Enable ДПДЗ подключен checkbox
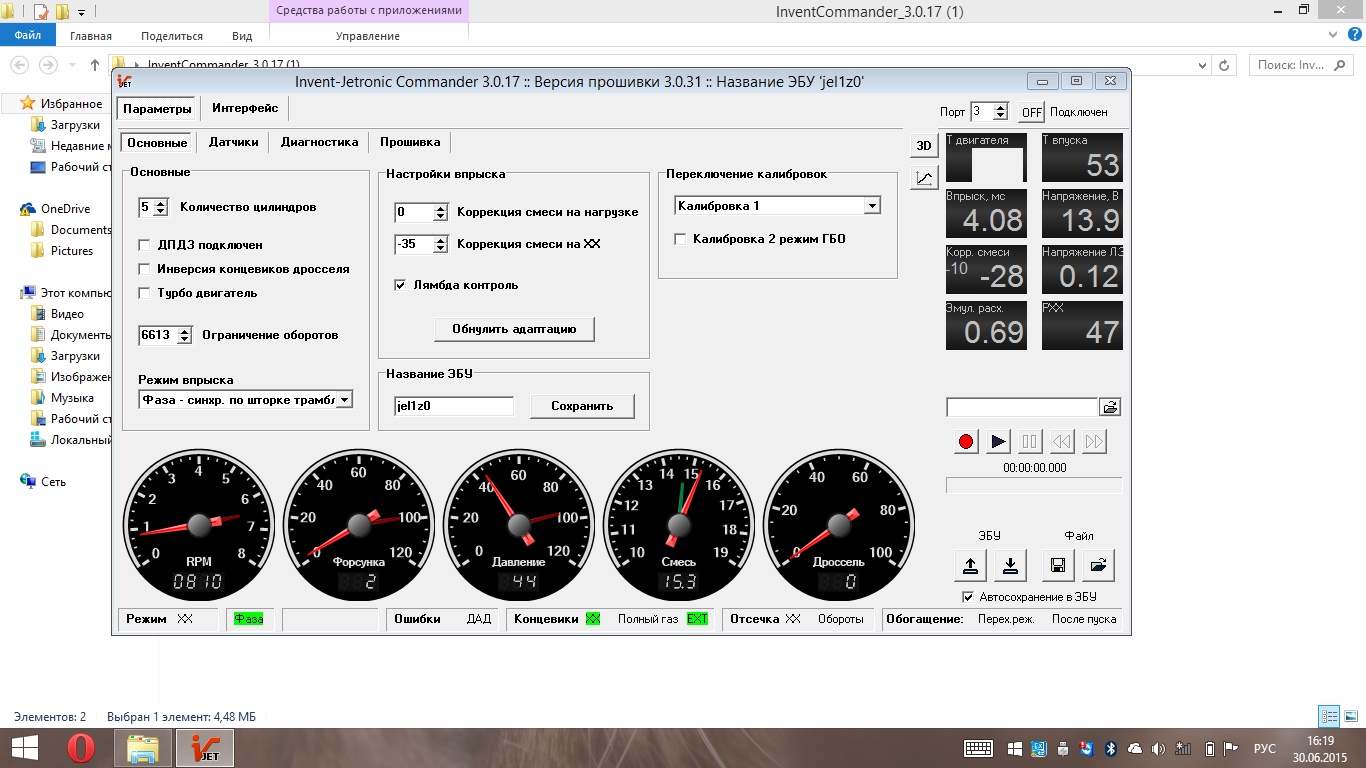Screen dimensions: 1366x768 tap(145, 245)
